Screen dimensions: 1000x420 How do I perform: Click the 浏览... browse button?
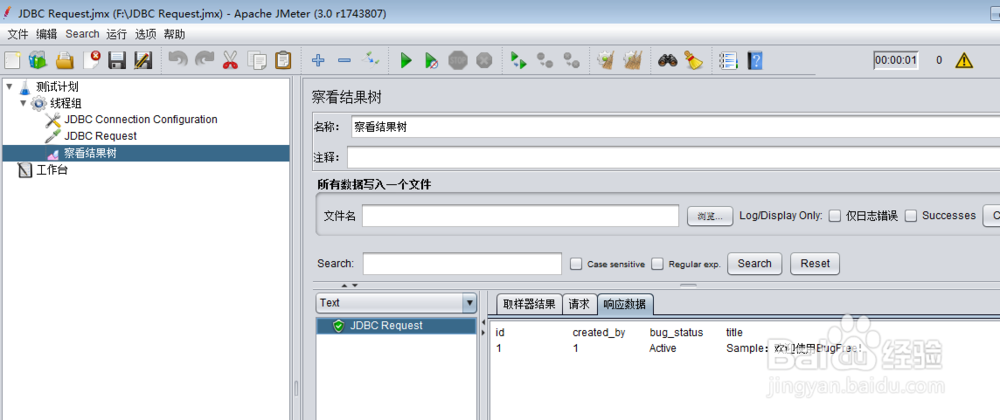tap(710, 216)
